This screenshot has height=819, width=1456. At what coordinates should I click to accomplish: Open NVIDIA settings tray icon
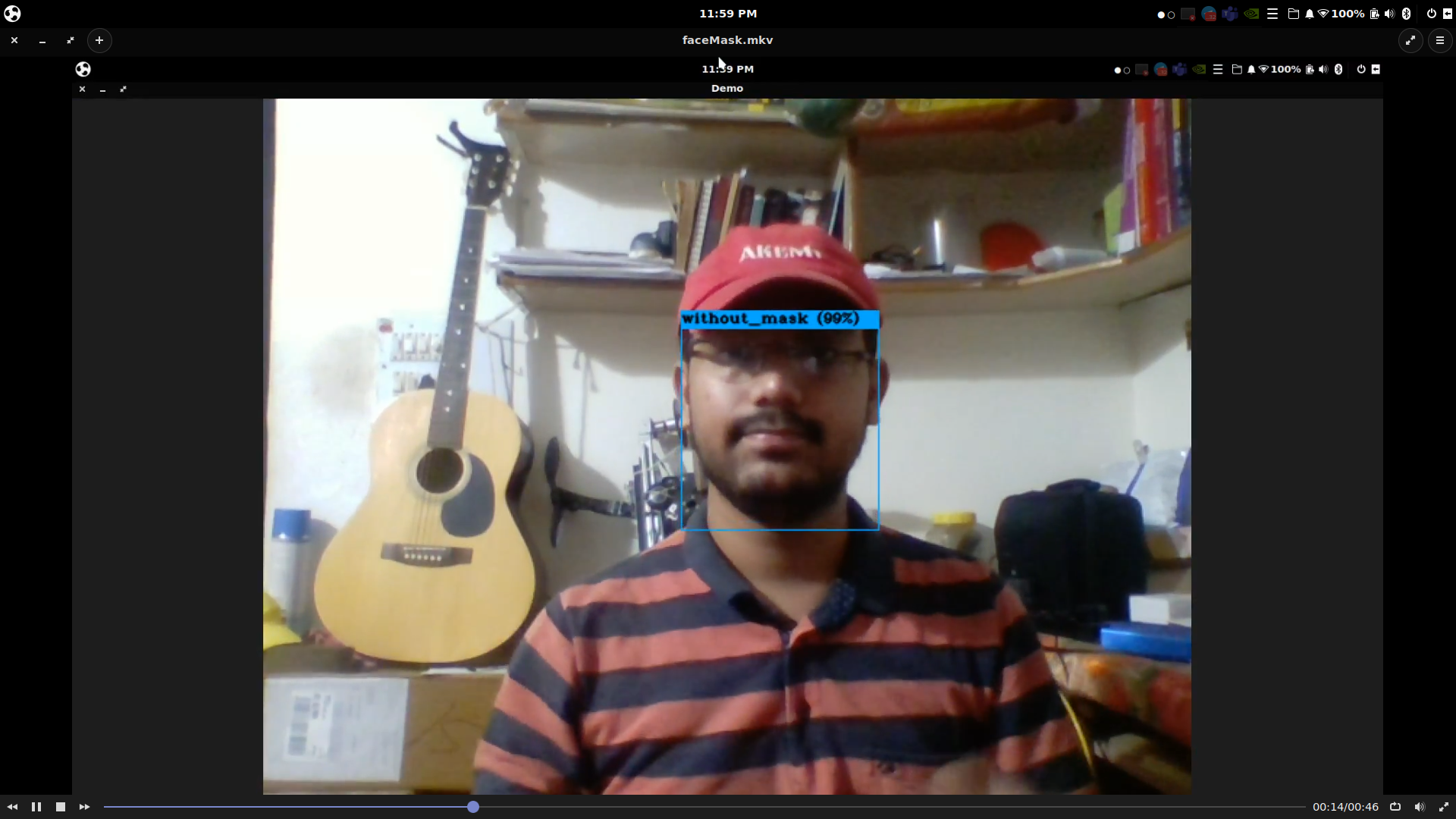point(1251,14)
